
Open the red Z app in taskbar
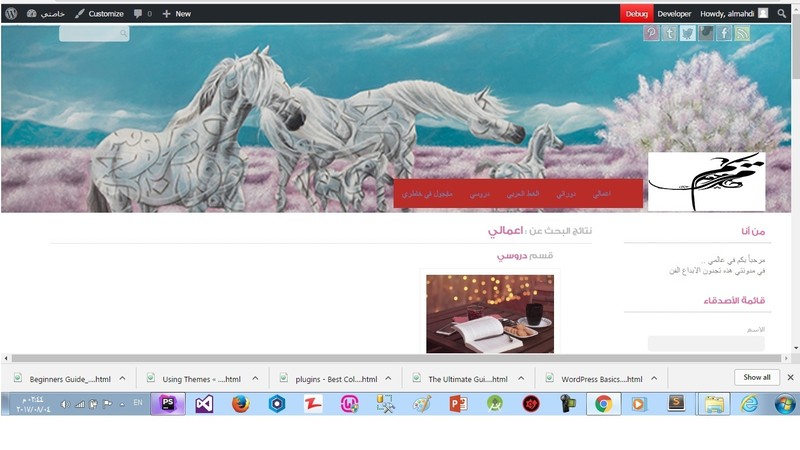313,404
